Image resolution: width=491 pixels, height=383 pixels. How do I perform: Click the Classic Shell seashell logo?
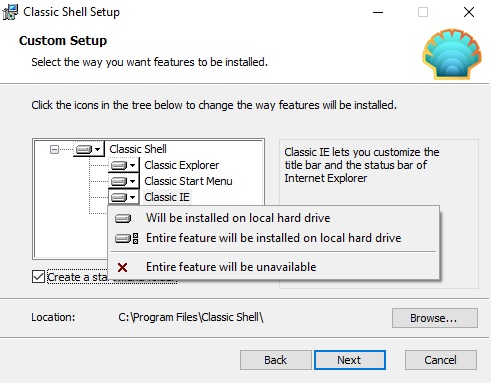(x=452, y=54)
